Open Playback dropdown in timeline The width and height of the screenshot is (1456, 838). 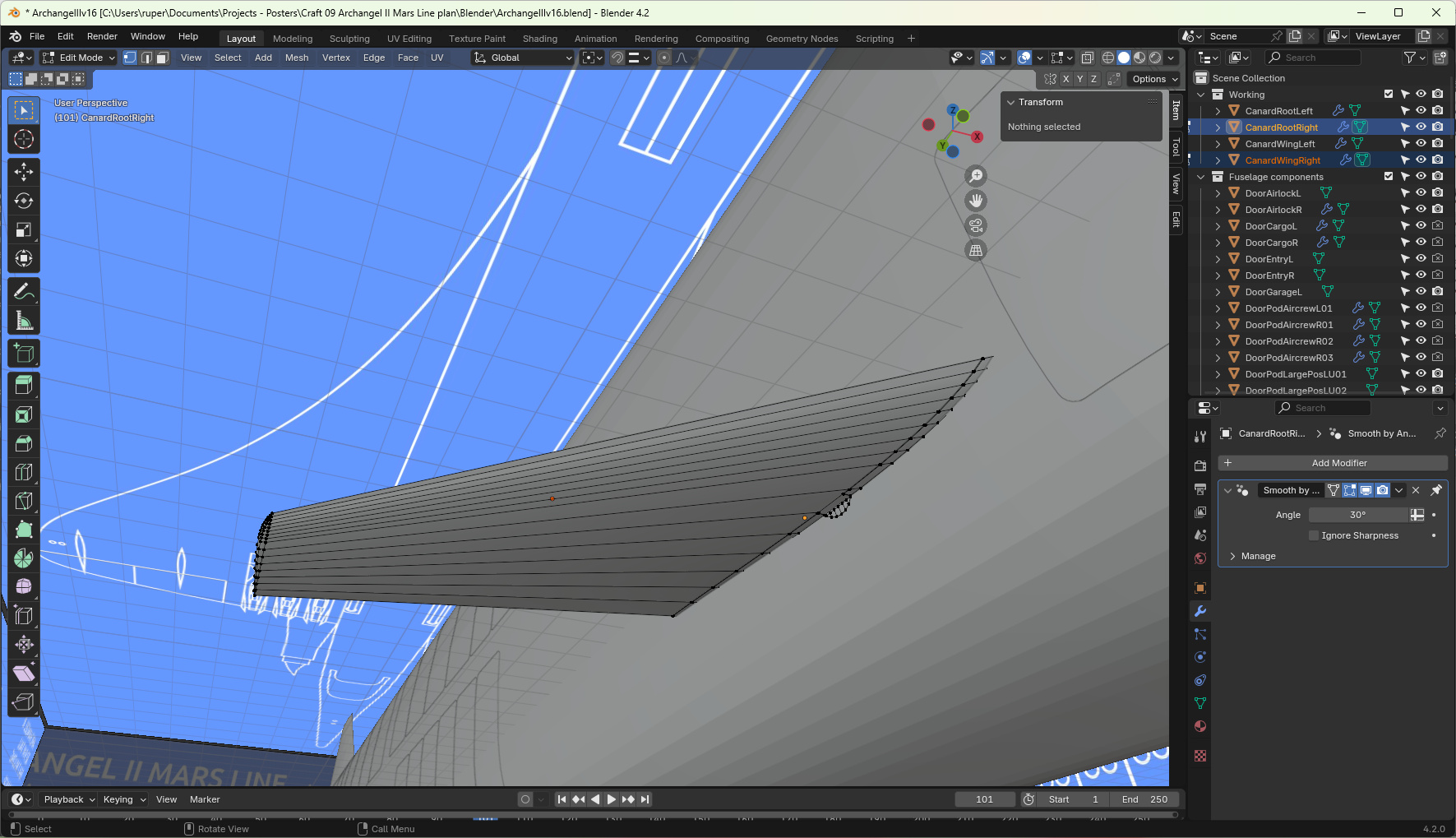(x=69, y=799)
